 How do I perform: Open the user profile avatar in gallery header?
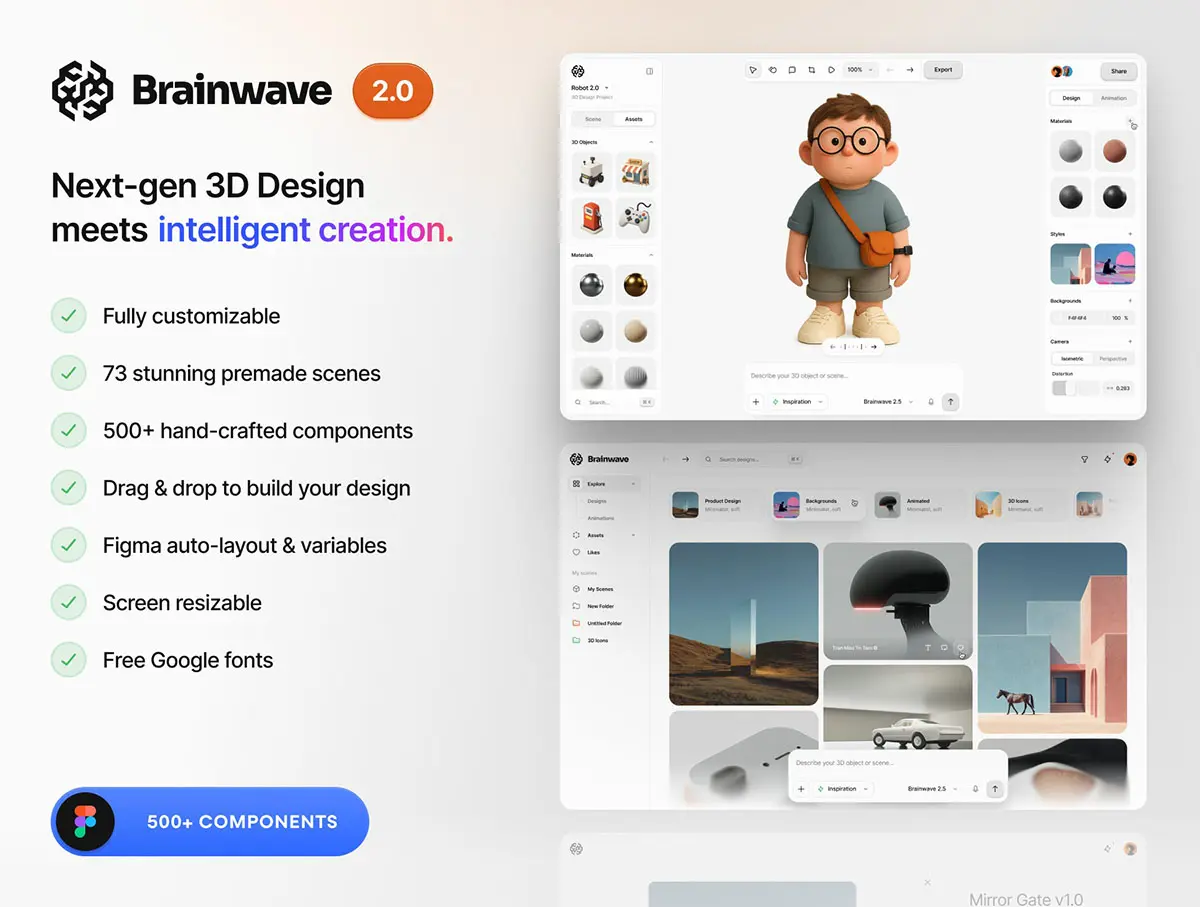point(1130,460)
